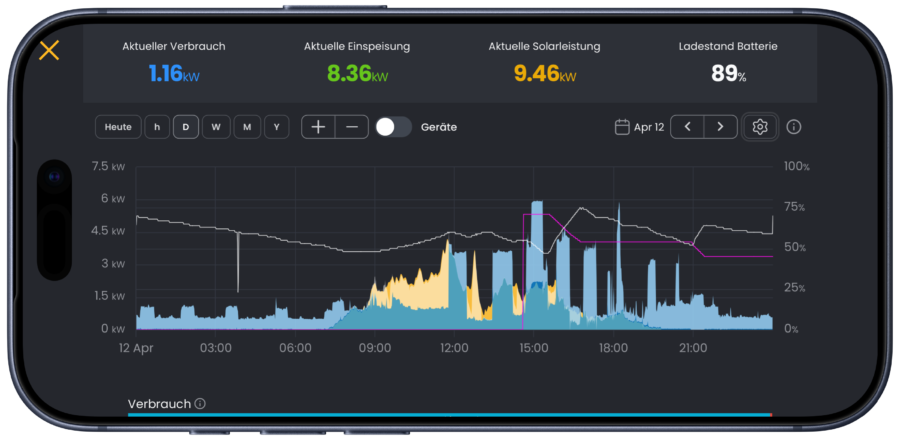Zoom out with the minus button

tap(352, 127)
